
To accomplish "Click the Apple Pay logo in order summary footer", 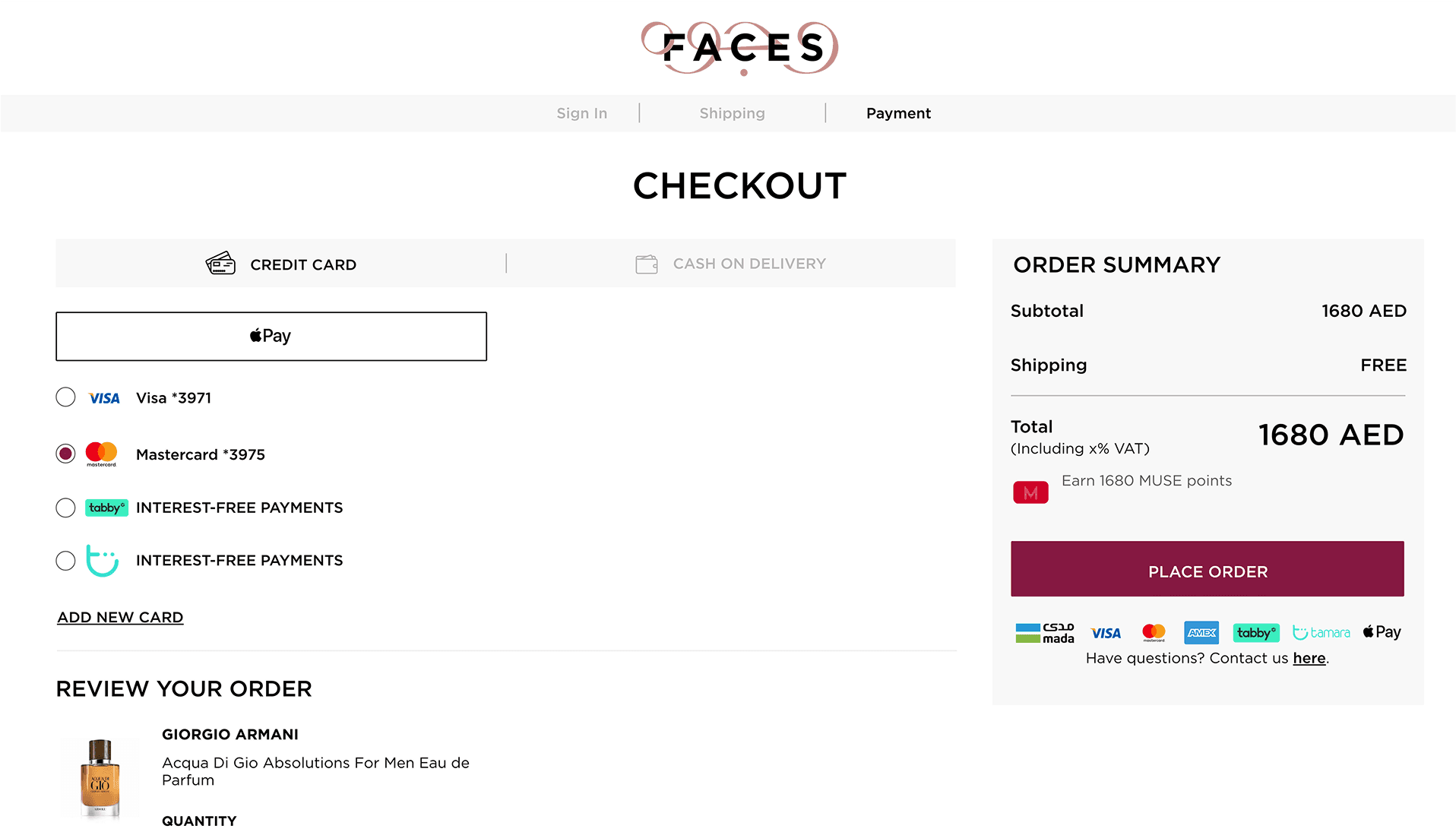I will point(1382,631).
